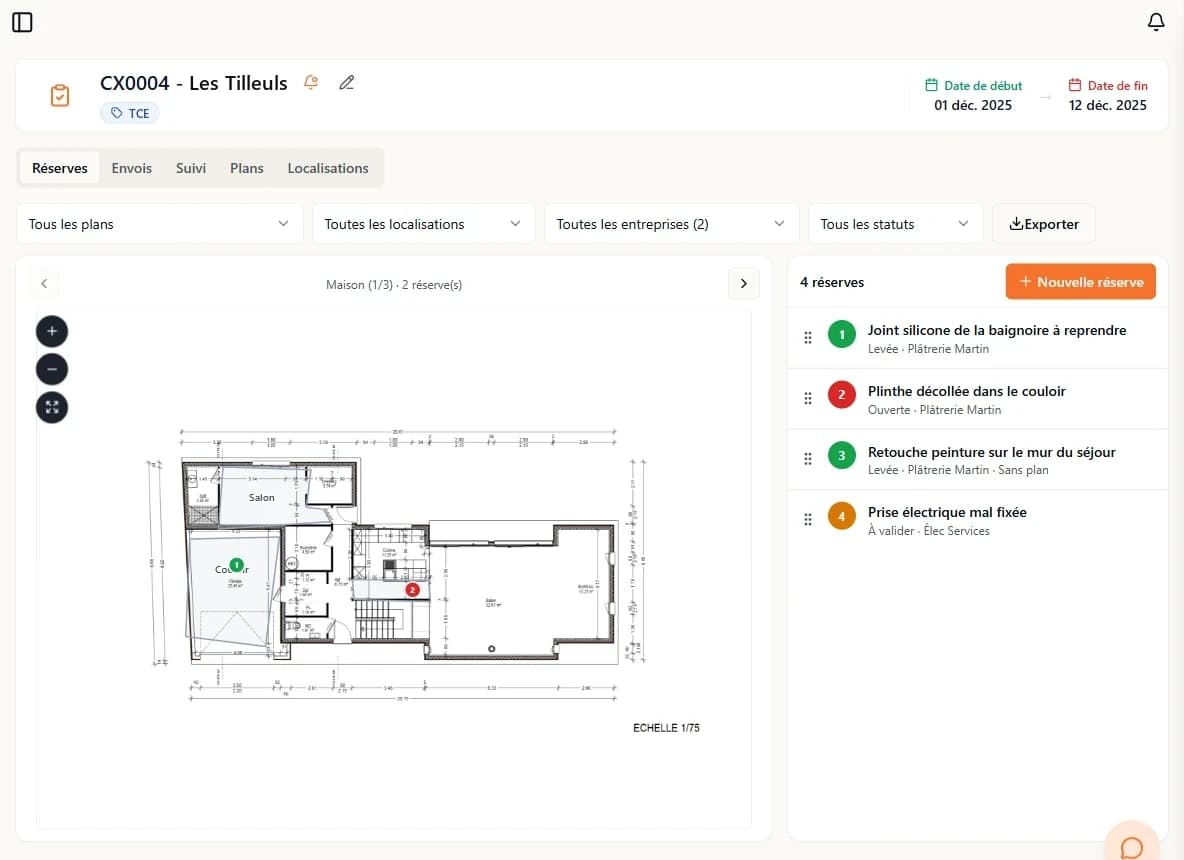
Task: Switch to the Envois tab
Action: coord(131,168)
